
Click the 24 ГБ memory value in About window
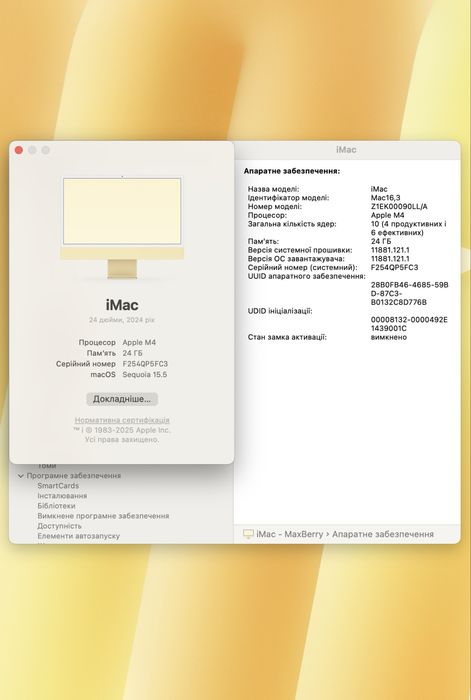pos(133,353)
